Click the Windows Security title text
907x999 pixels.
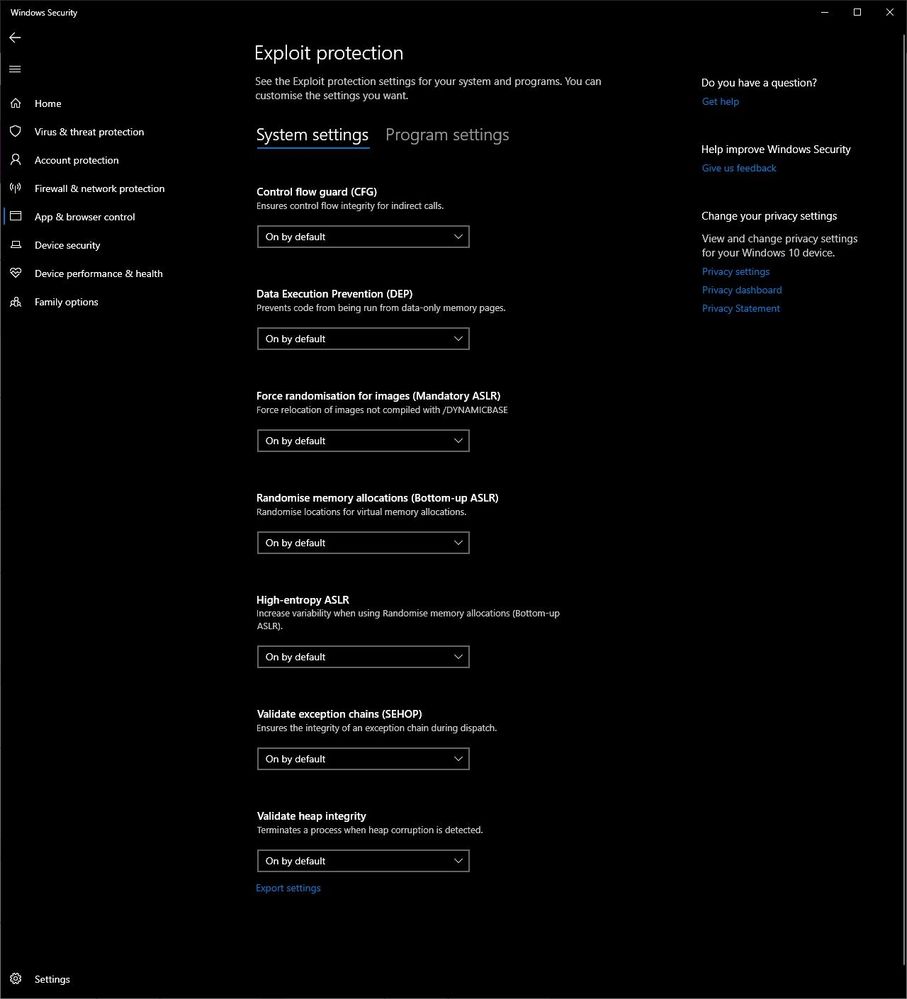(44, 13)
